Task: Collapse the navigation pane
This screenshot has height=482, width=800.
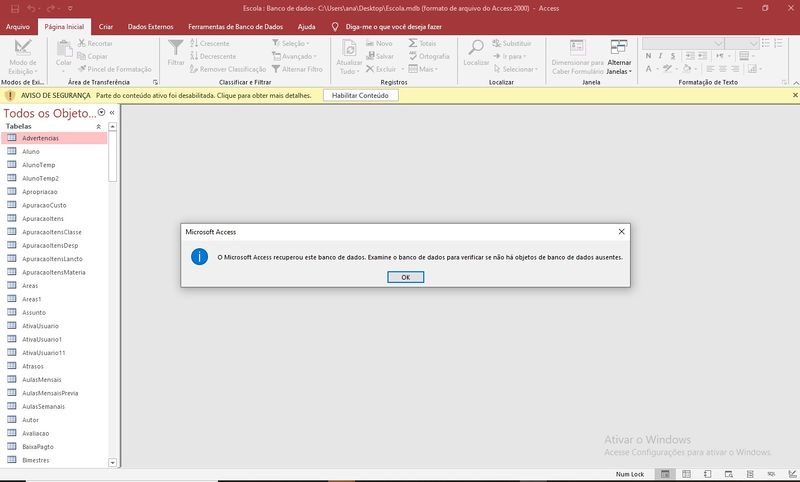Action: point(112,113)
